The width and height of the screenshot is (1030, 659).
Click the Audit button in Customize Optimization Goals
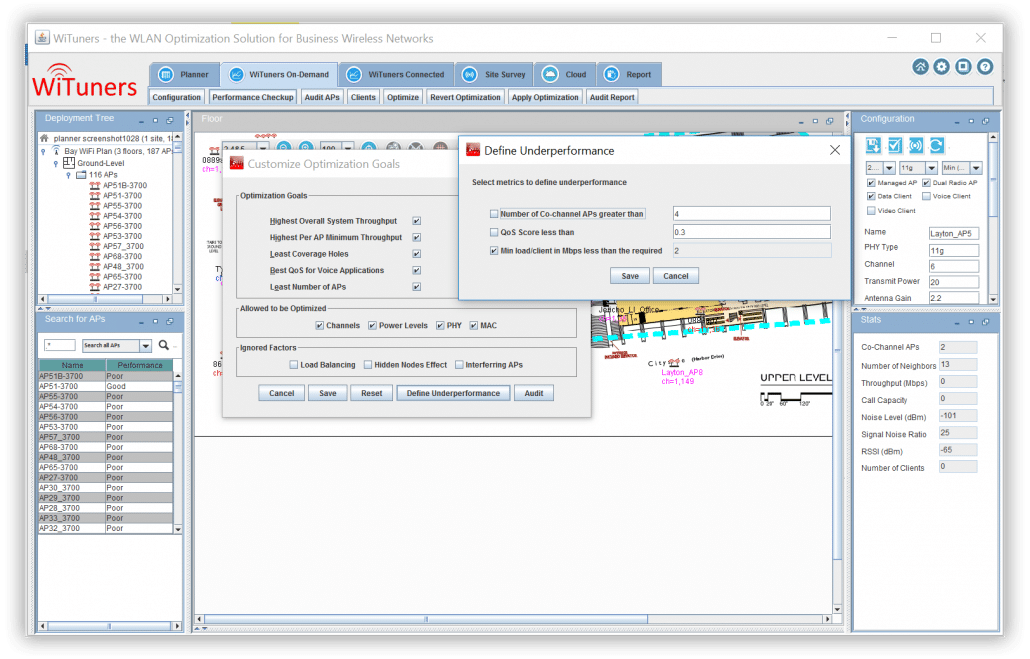click(x=533, y=393)
